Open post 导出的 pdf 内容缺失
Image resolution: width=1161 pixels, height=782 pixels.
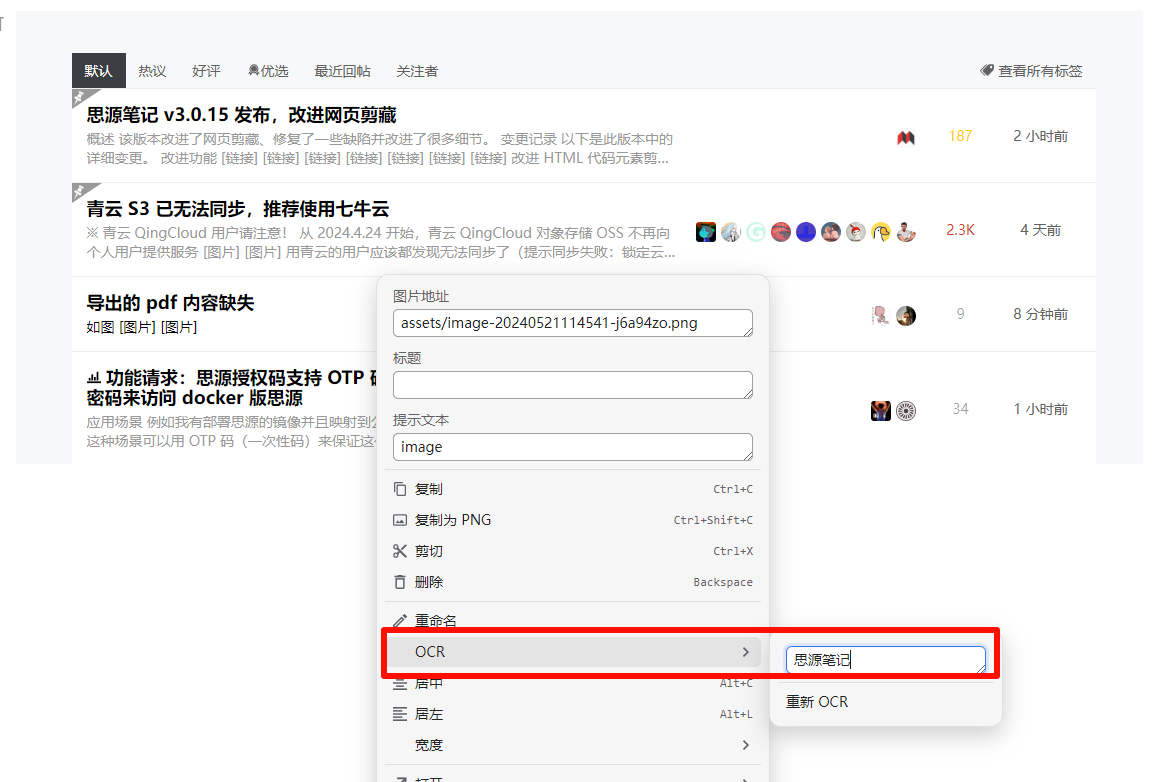click(x=170, y=303)
